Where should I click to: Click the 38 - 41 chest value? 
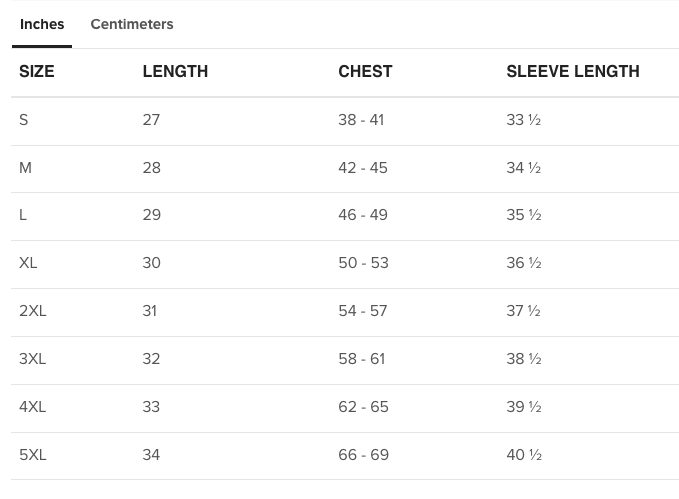[361, 120]
